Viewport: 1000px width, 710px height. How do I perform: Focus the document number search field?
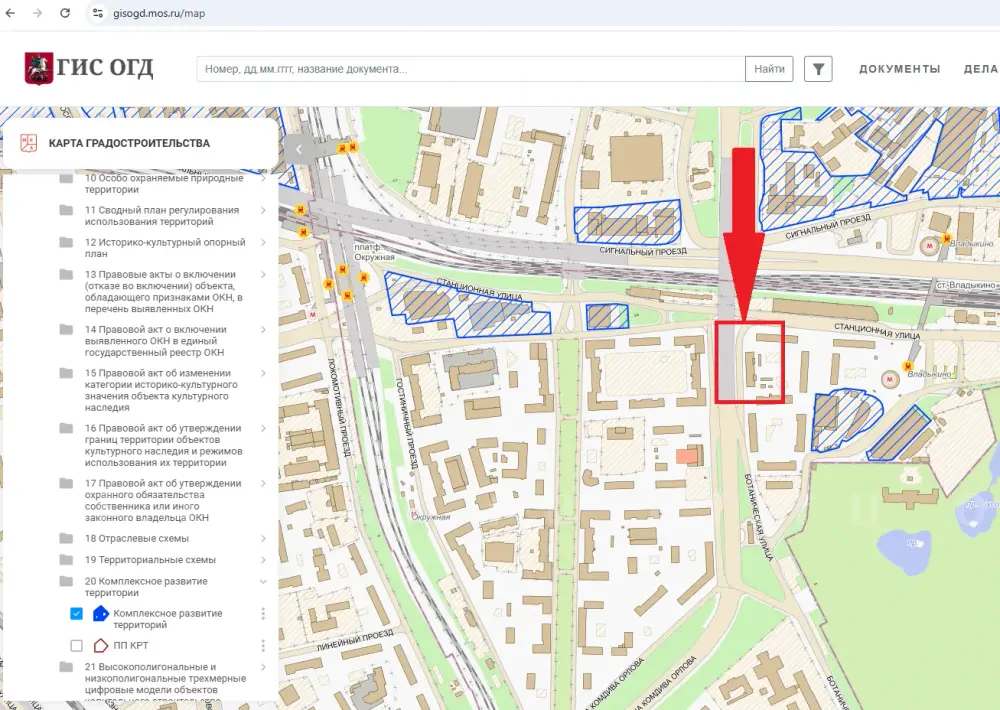coord(471,69)
